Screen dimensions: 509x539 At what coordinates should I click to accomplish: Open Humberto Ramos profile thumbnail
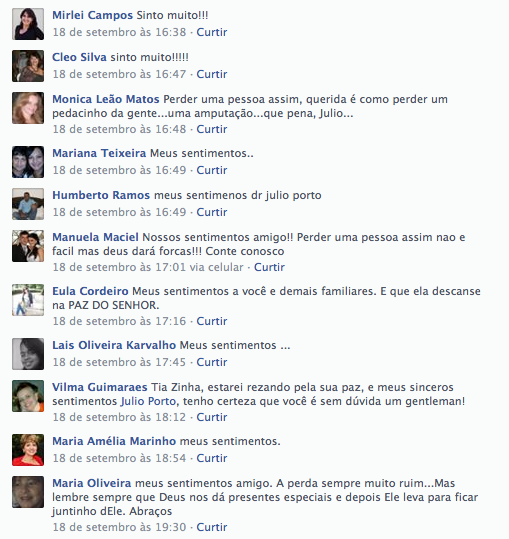[x=28, y=204]
